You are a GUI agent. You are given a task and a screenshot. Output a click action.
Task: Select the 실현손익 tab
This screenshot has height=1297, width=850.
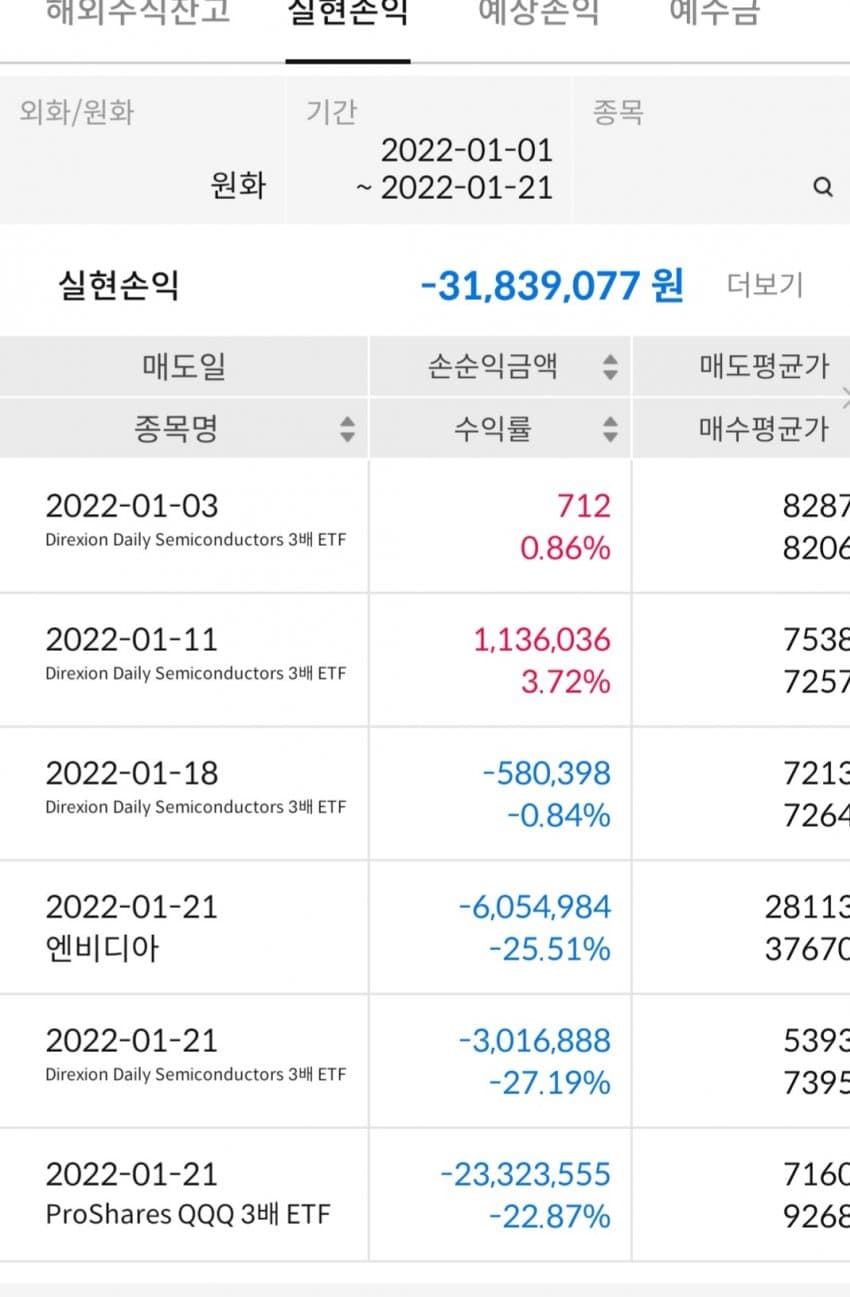pyautogui.click(x=347, y=12)
